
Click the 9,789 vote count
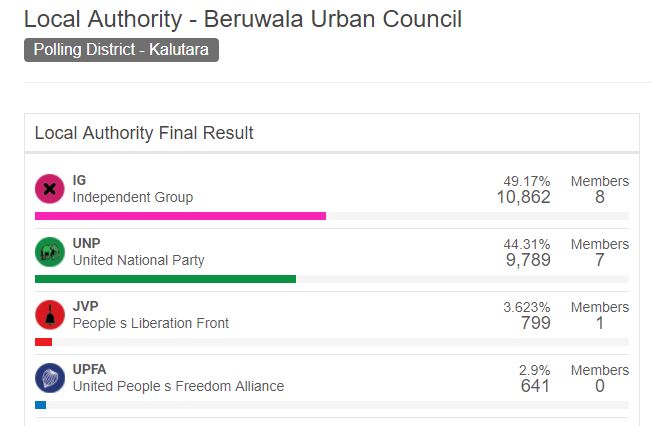click(528, 260)
